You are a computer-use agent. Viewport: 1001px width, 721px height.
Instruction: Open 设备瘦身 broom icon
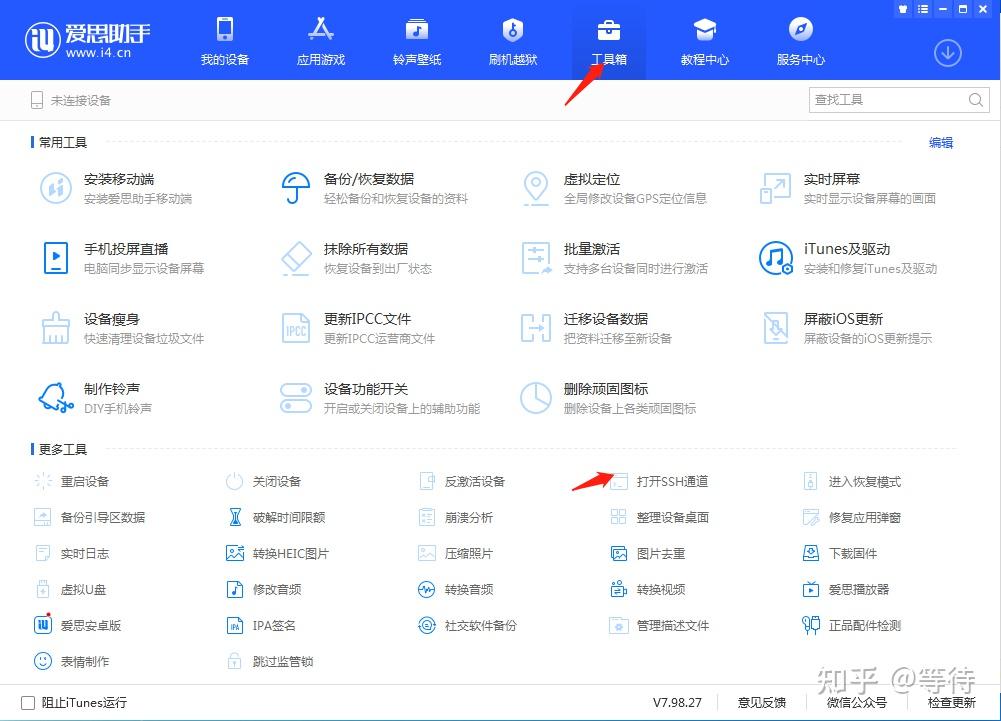coord(56,328)
